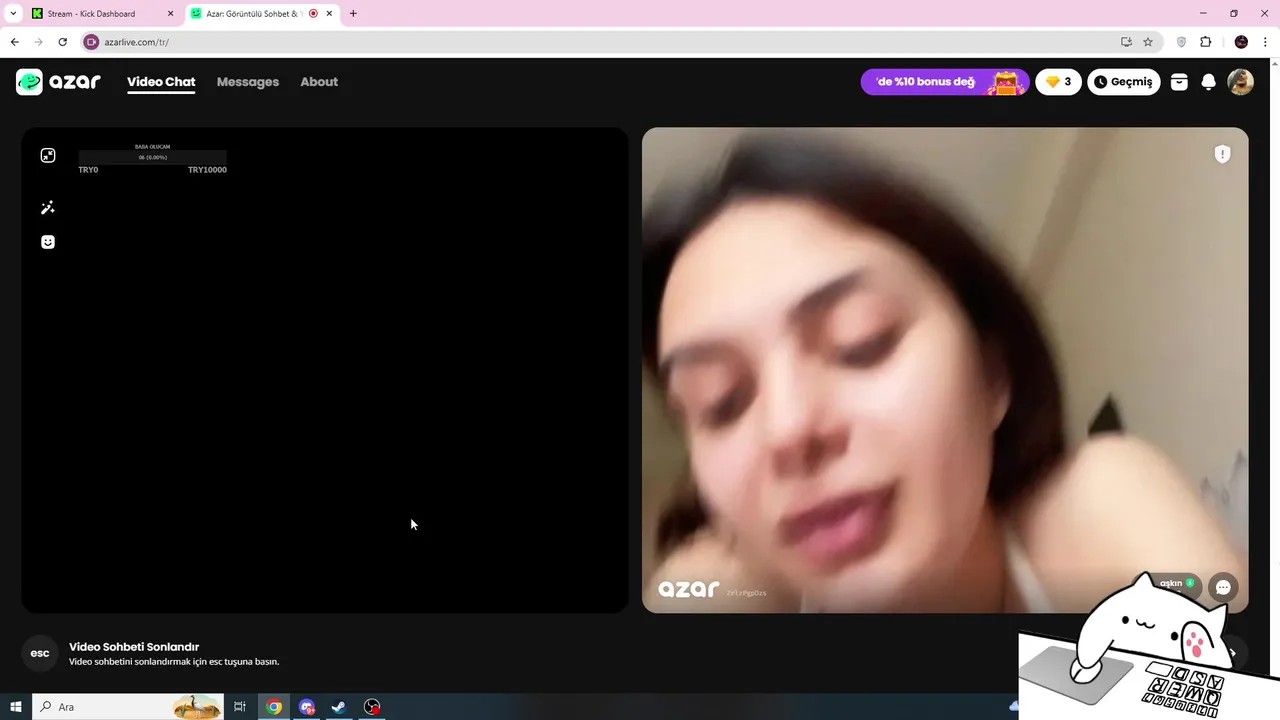Screen dimensions: 1280x720
Task: Go back in browser history
Action: (x=14, y=42)
